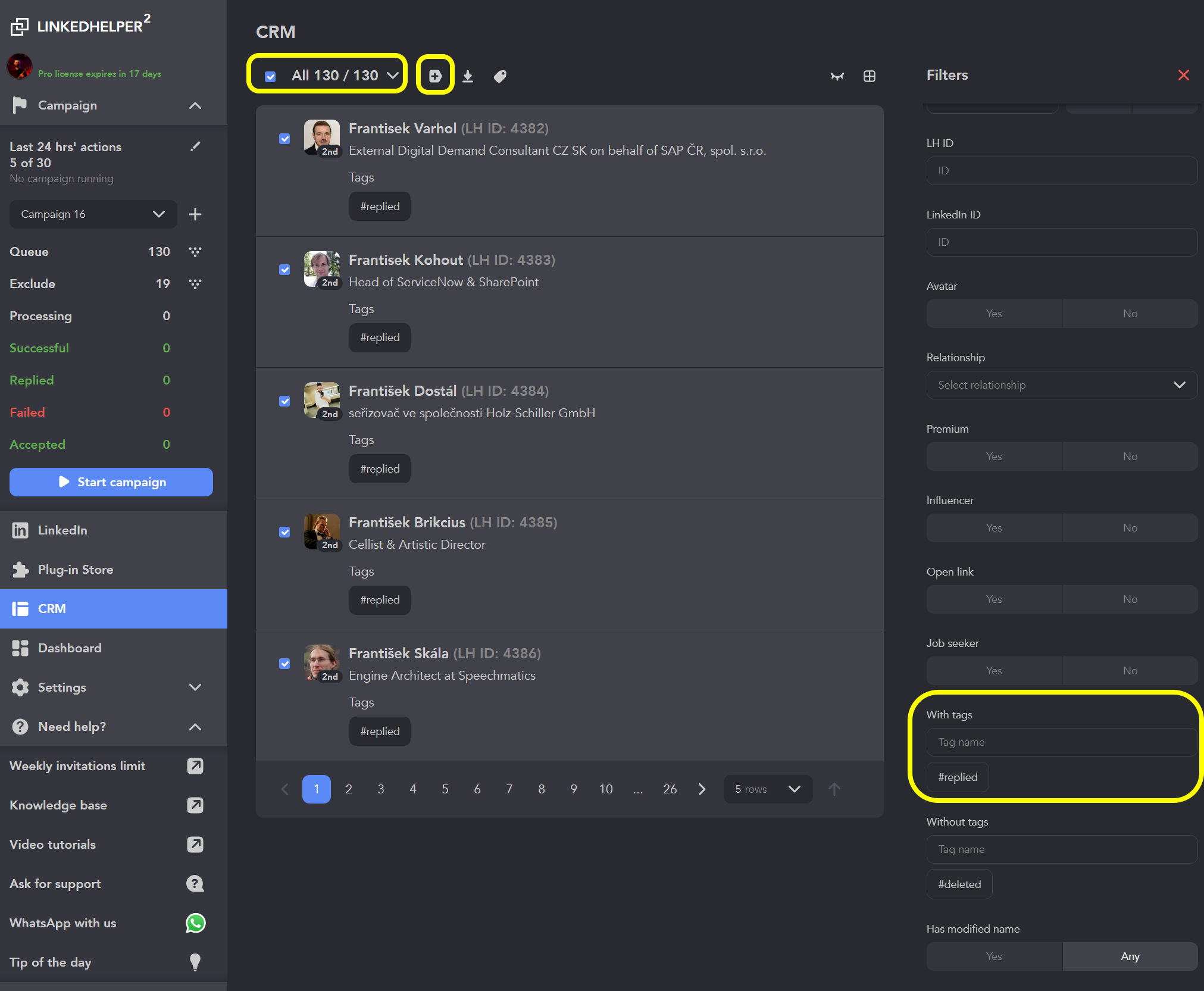Go to page 10 of results
This screenshot has height=991, width=1204.
(606, 789)
